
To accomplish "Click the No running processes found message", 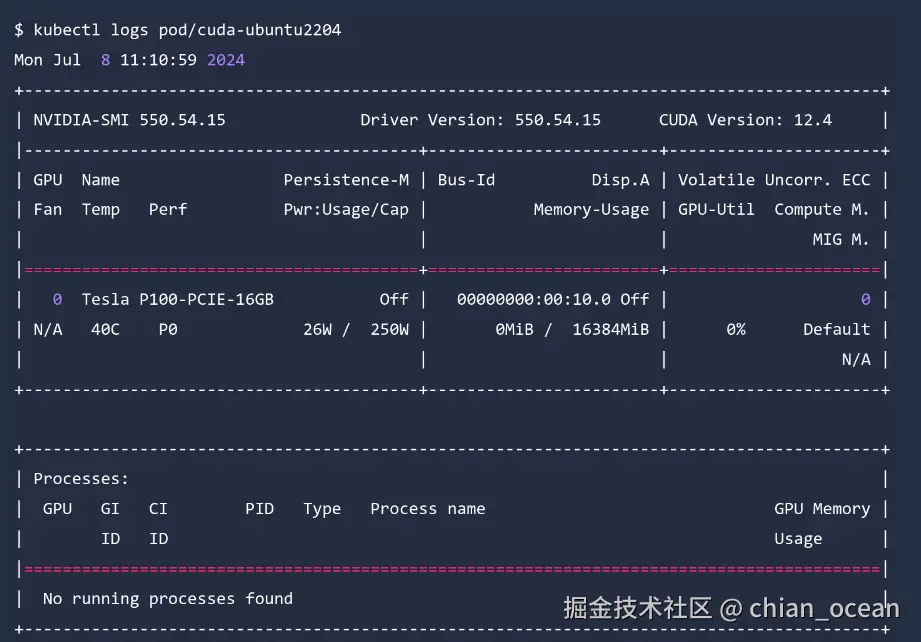I will [168, 599].
